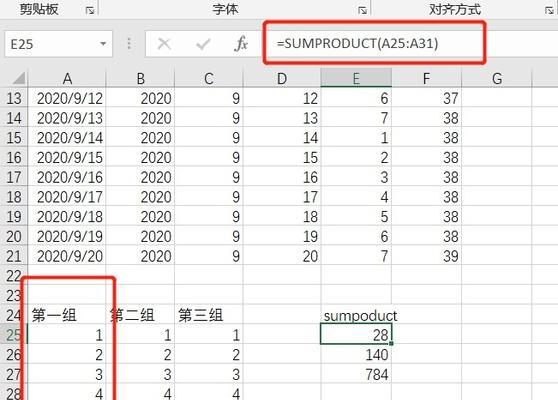Select the 第三组 header cell

tap(209, 315)
